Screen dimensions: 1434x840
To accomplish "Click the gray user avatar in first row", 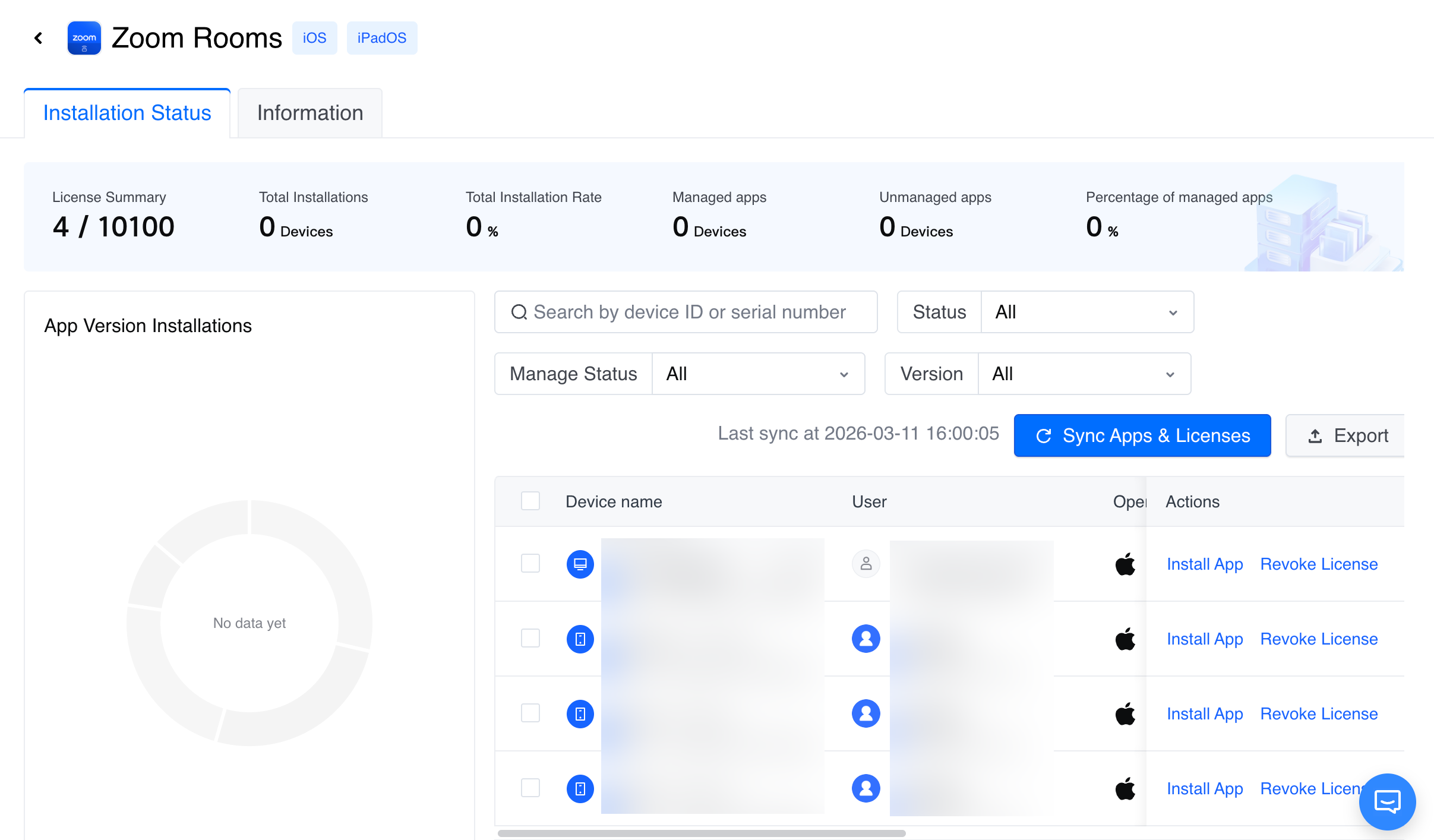I will click(x=866, y=564).
